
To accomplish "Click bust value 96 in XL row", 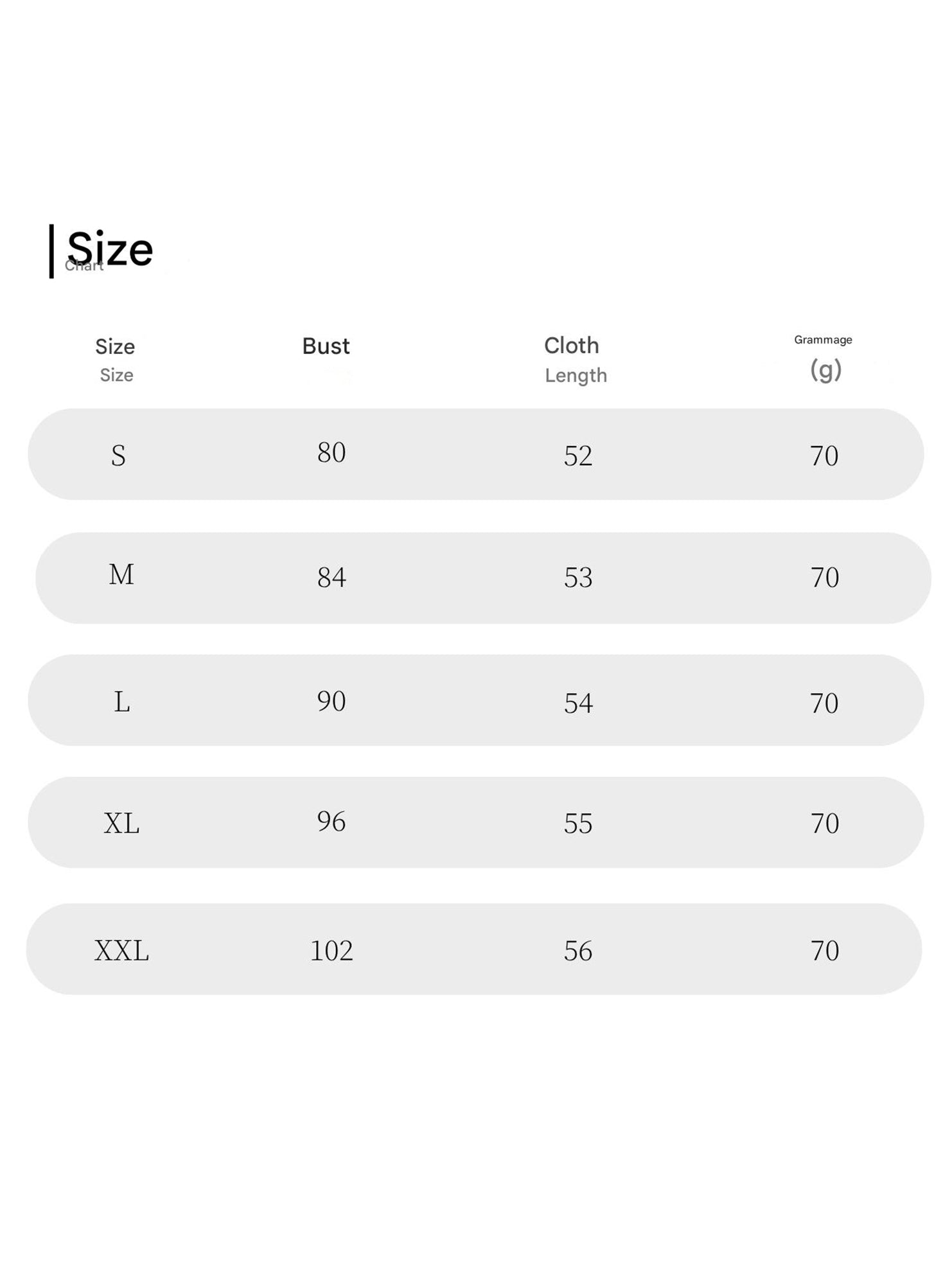I will (331, 822).
